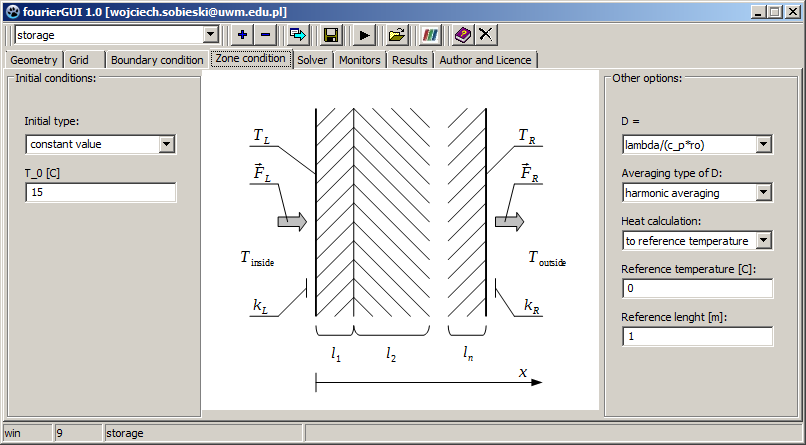The height and width of the screenshot is (445, 806).
Task: Open the purple help book icon
Action: pyautogui.click(x=462, y=35)
